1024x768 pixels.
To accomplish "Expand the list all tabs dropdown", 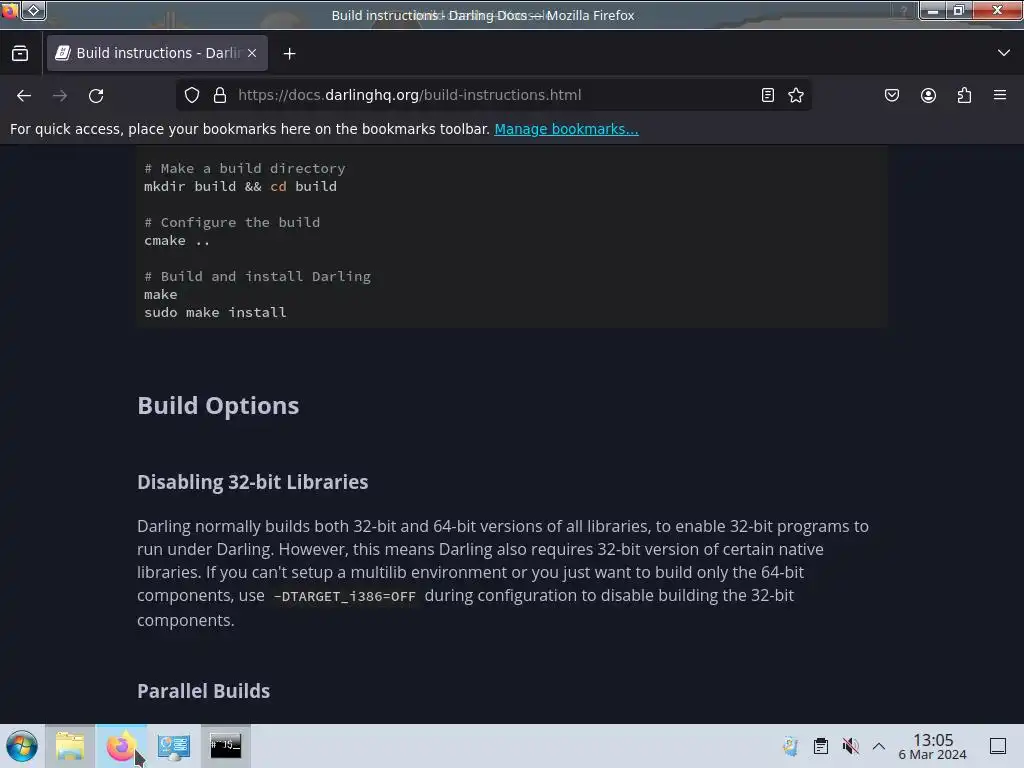I will 1004,53.
